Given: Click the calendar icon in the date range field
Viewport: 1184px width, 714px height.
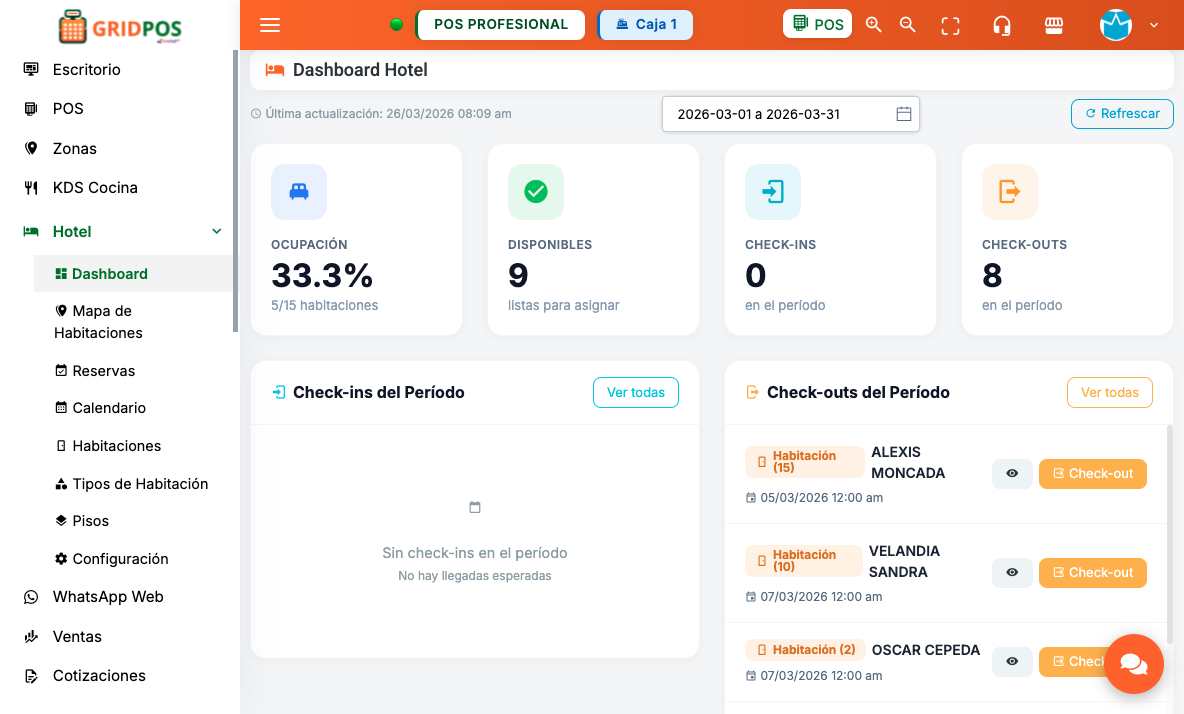Looking at the screenshot, I should (x=904, y=113).
